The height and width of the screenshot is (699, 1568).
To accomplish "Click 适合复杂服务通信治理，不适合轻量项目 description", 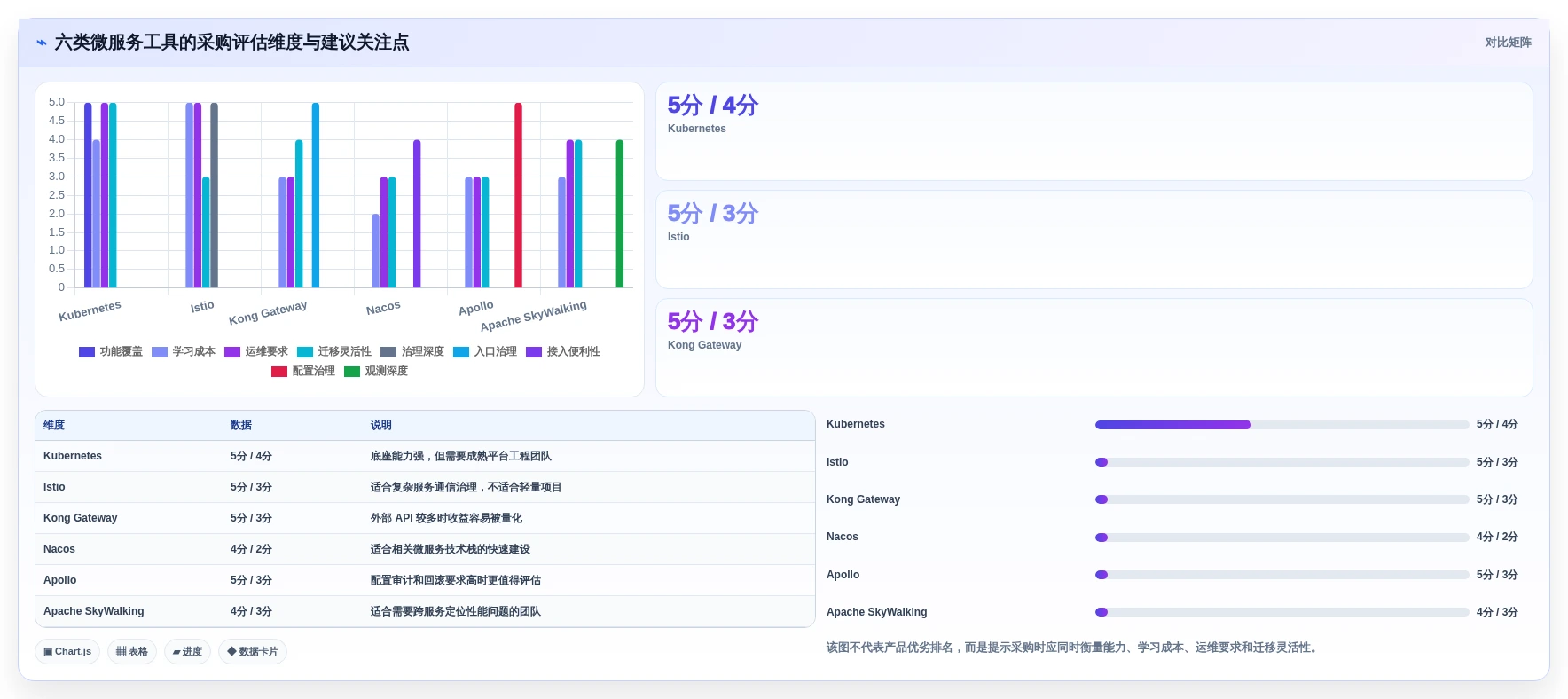I will point(466,487).
